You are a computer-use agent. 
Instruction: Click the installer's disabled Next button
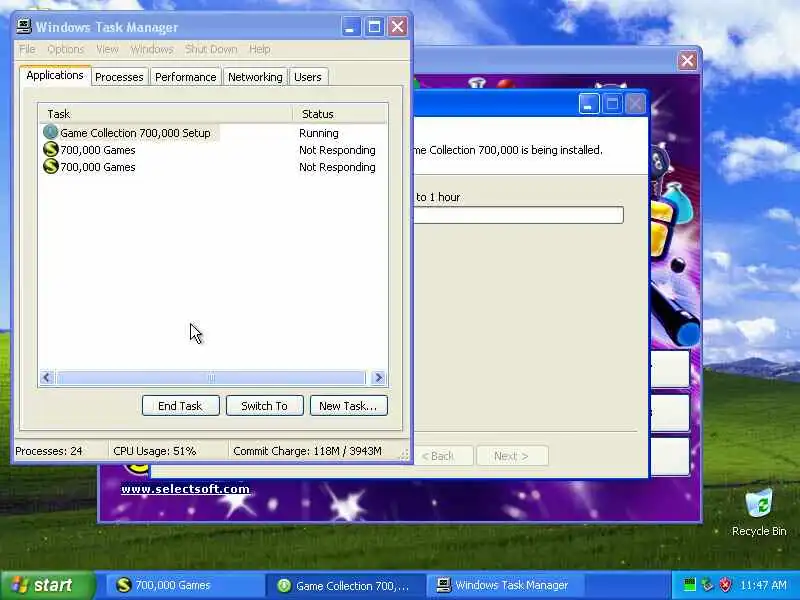(512, 456)
